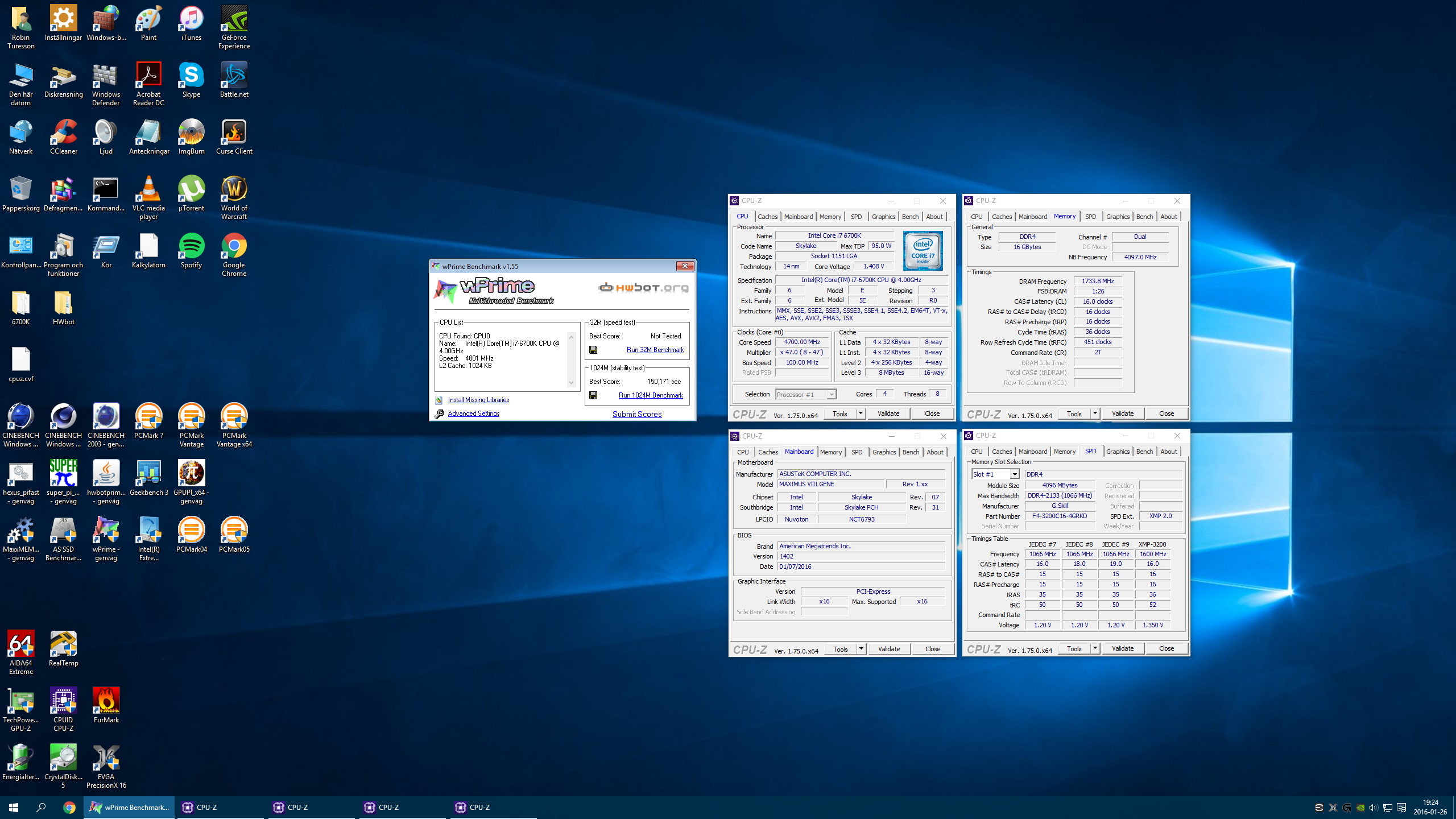The image size is (1456, 819).
Task: Expand Tools dropdown arrow in Mainboard tab window
Action: (861, 649)
